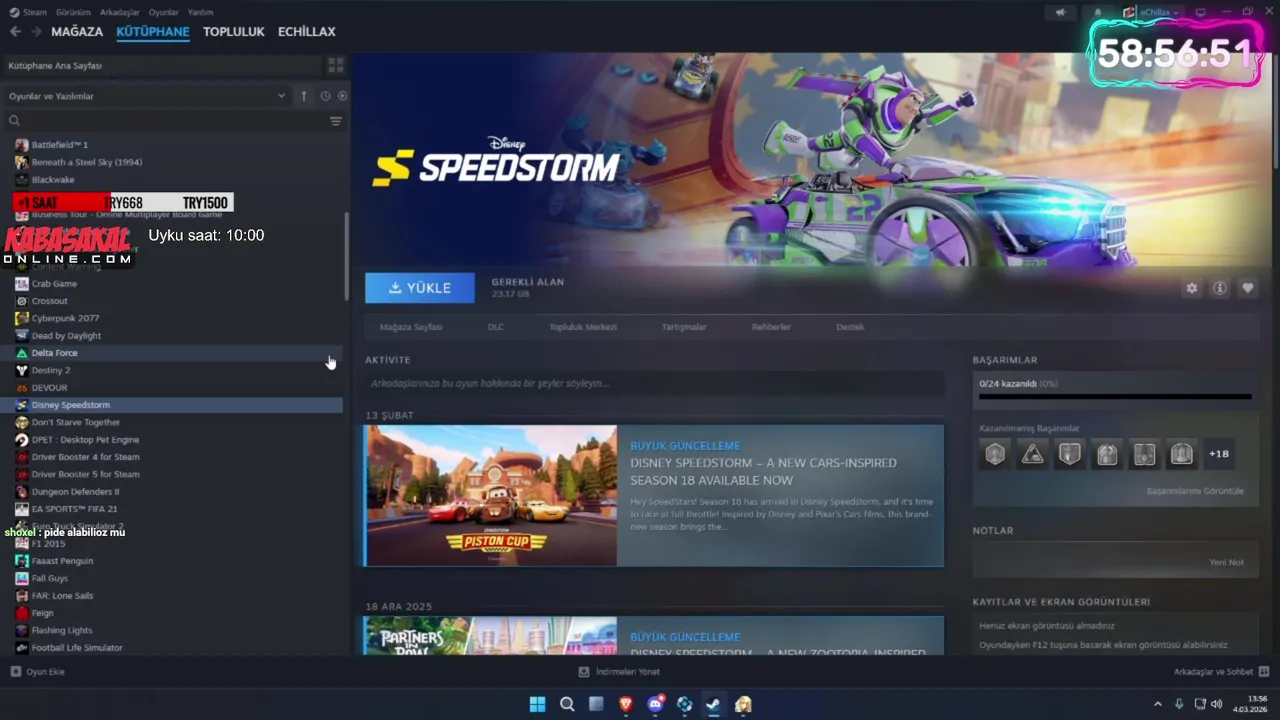The image size is (1280, 720).
Task: Show remaining +18 achievements
Action: (x=1219, y=454)
